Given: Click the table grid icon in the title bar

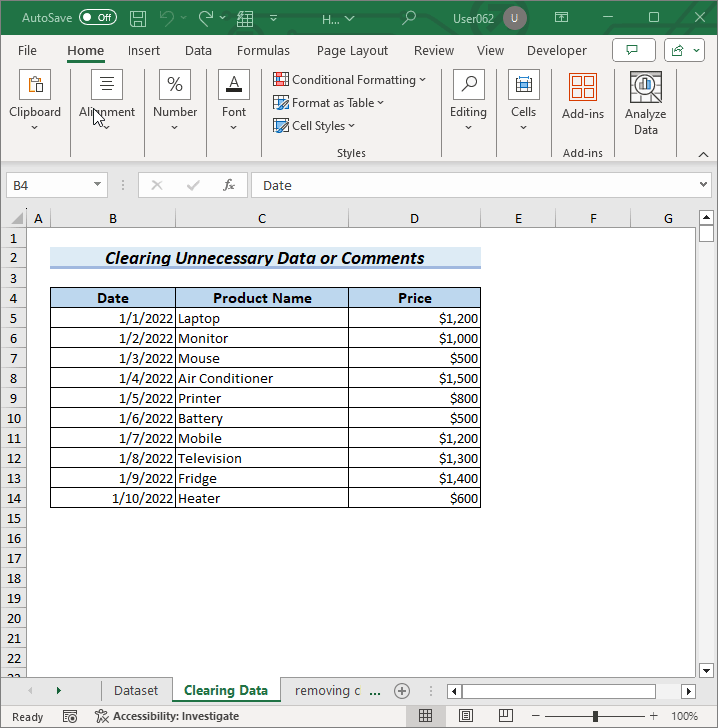Looking at the screenshot, I should (x=245, y=19).
